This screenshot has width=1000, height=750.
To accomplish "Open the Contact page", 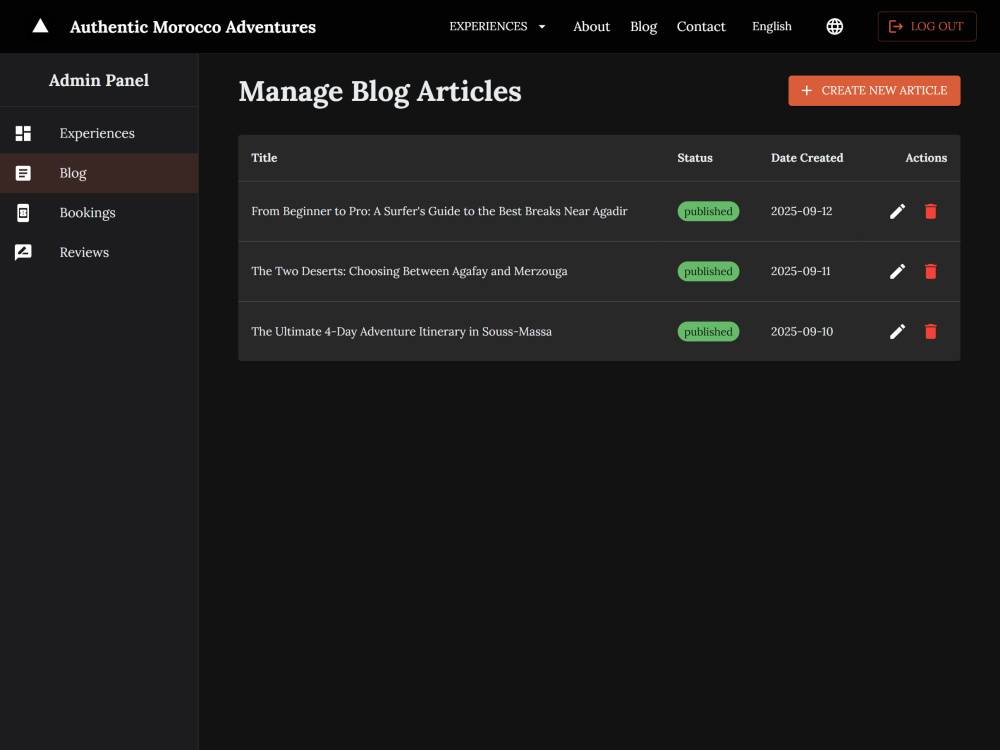I will point(701,26).
